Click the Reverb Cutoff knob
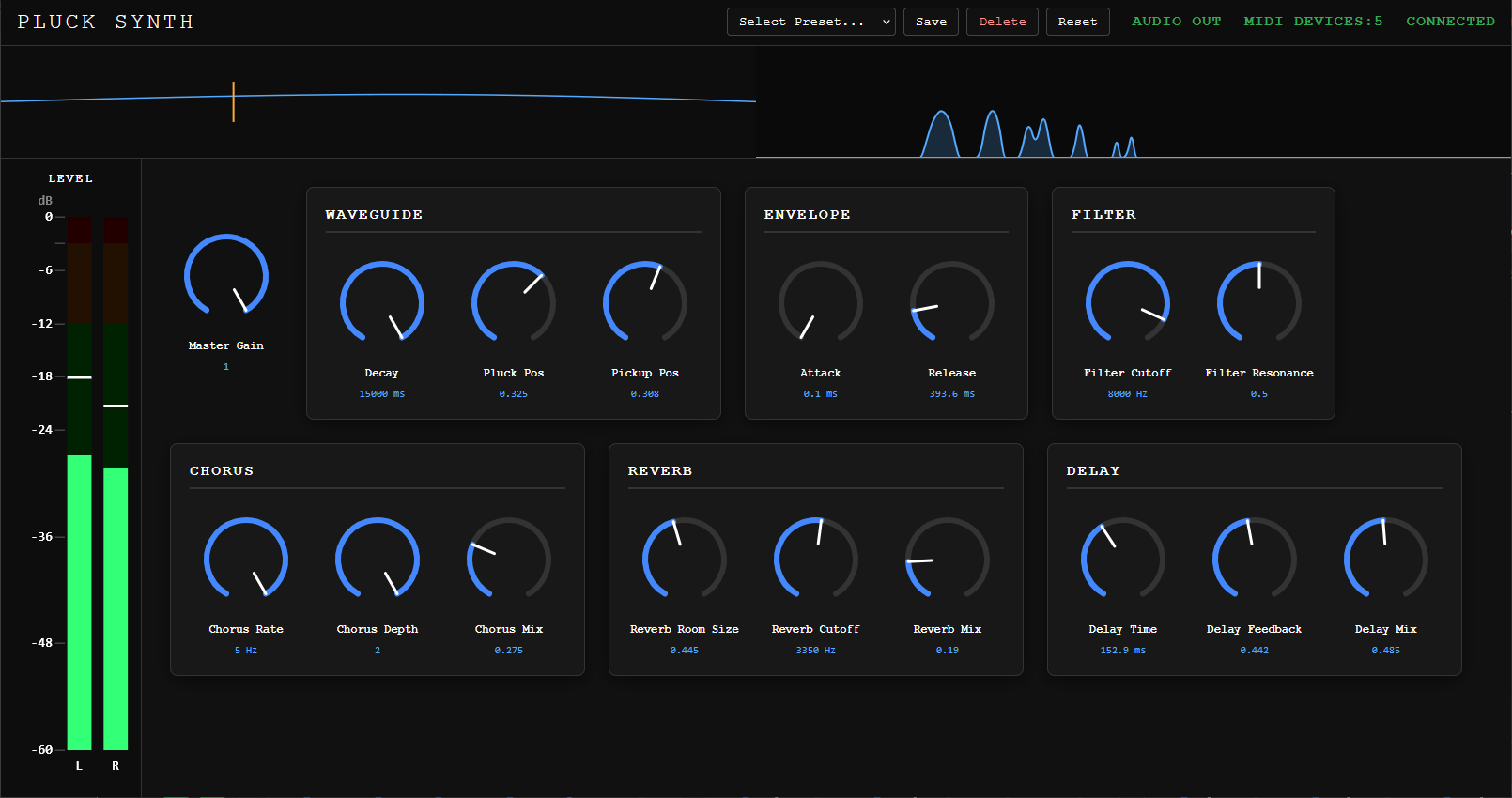The width and height of the screenshot is (1512, 798). click(816, 560)
